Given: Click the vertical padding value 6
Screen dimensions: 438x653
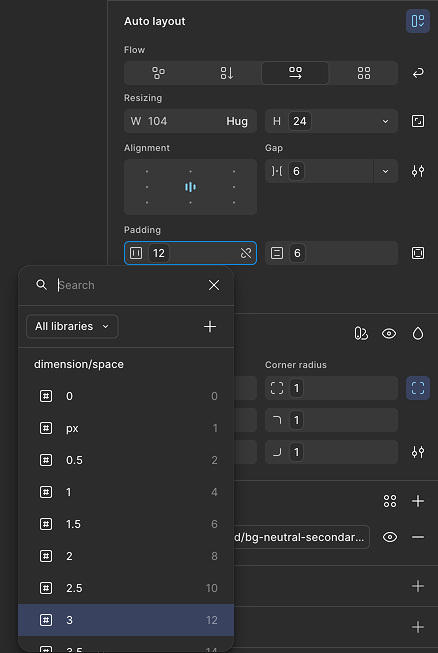Looking at the screenshot, I should tap(297, 253).
